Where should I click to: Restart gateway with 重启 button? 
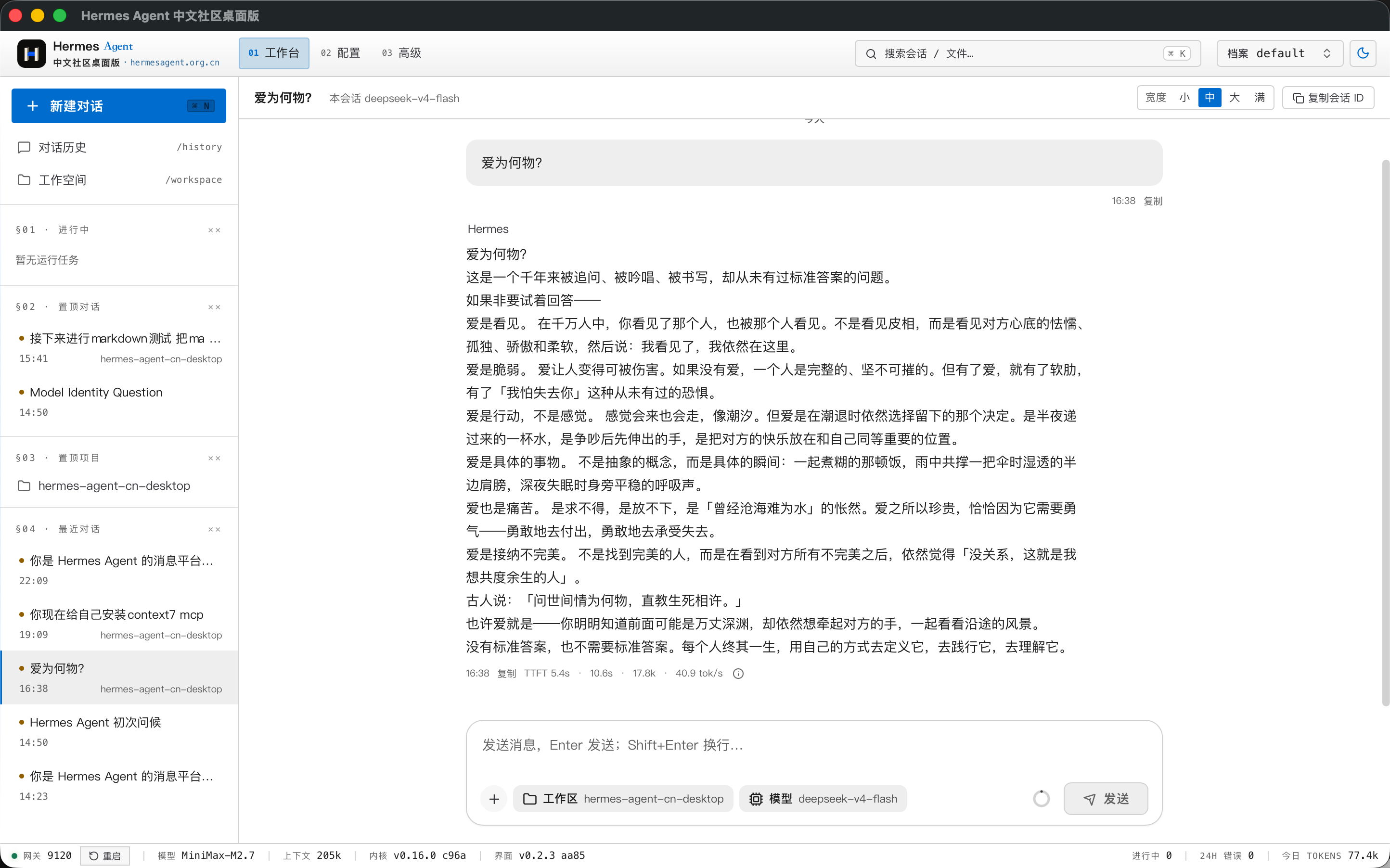pyautogui.click(x=105, y=855)
